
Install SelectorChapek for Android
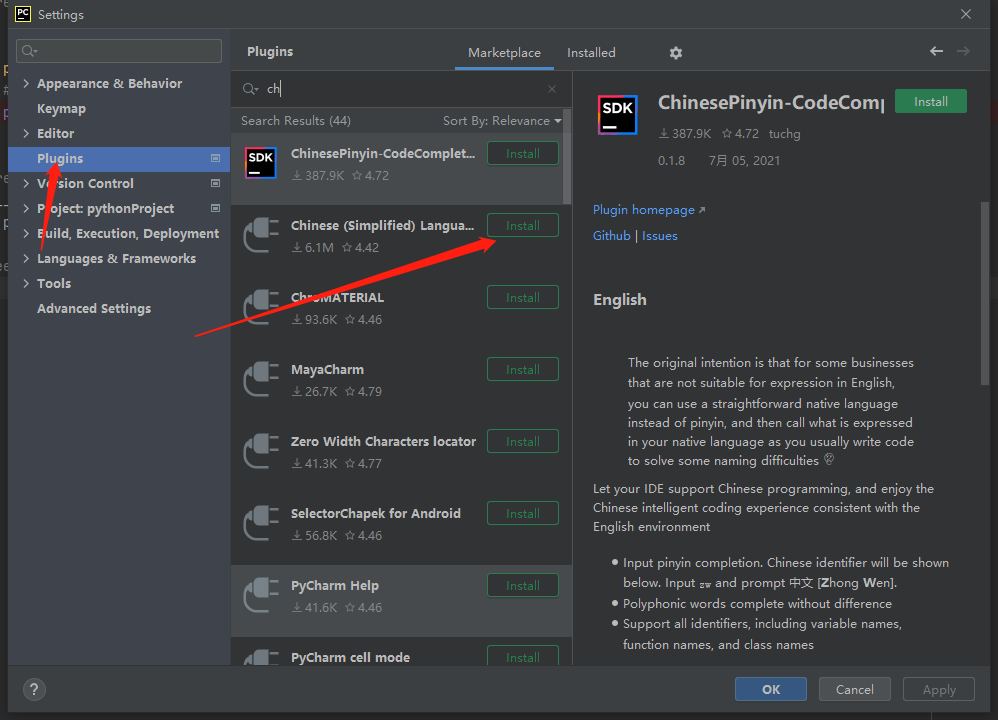click(523, 513)
